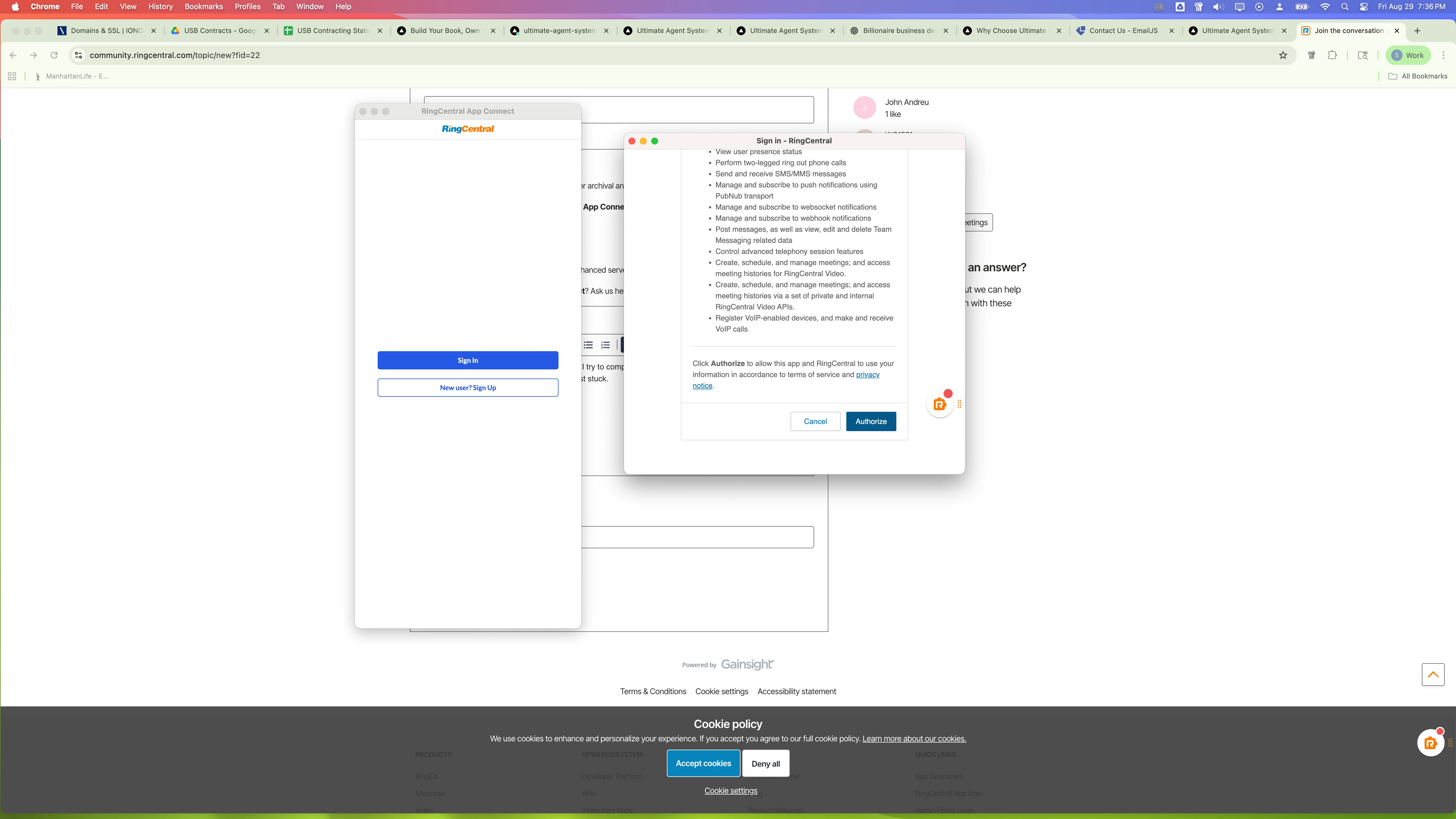Open macOS Spotlight search icon

tap(1345, 7)
